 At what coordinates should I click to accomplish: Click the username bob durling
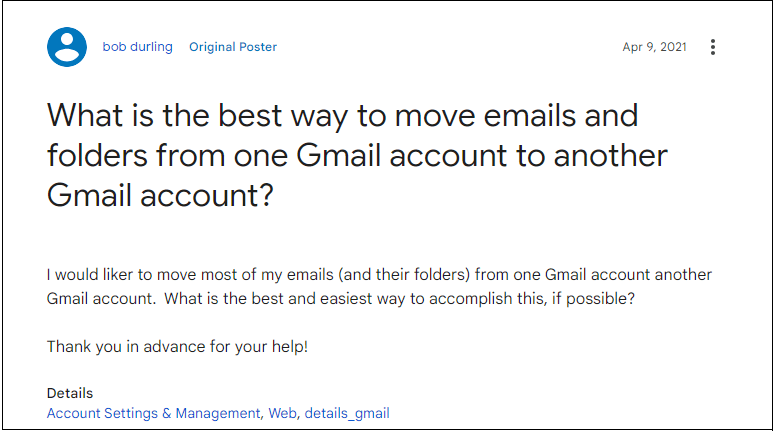pos(137,47)
